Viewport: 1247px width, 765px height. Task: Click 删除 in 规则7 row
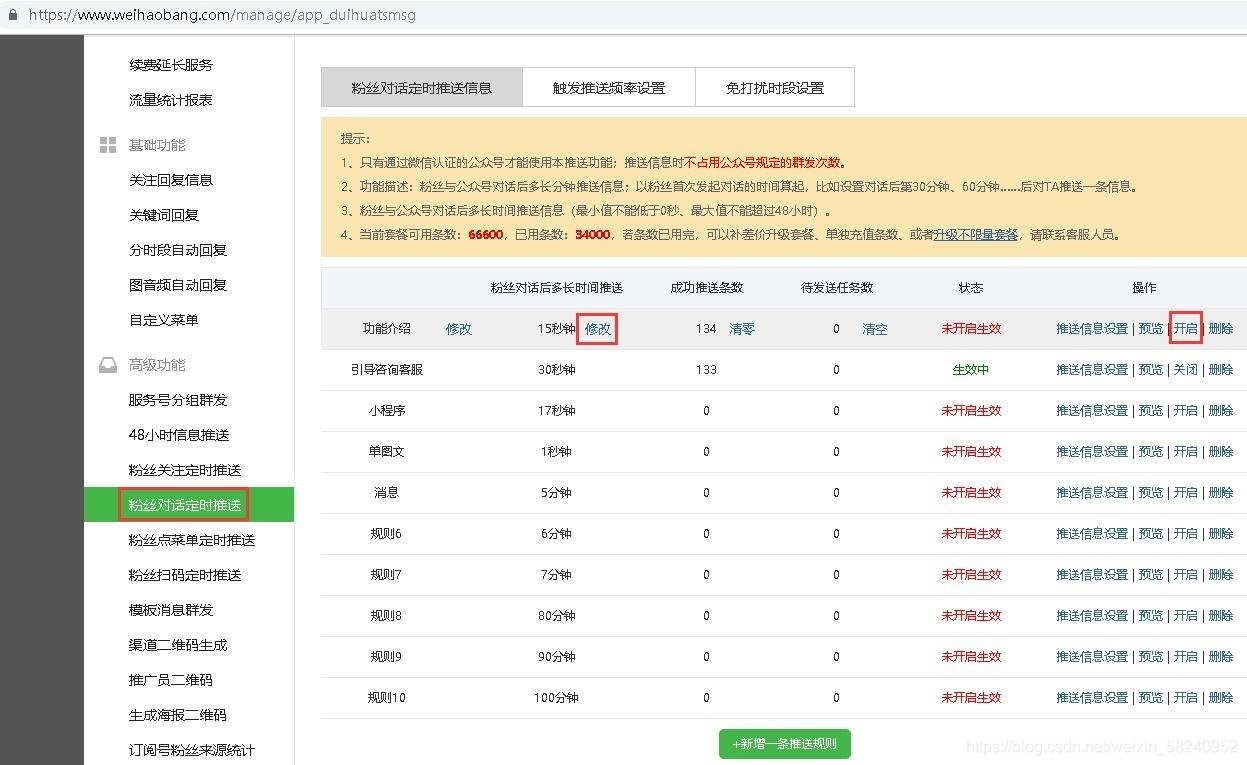[1221, 575]
